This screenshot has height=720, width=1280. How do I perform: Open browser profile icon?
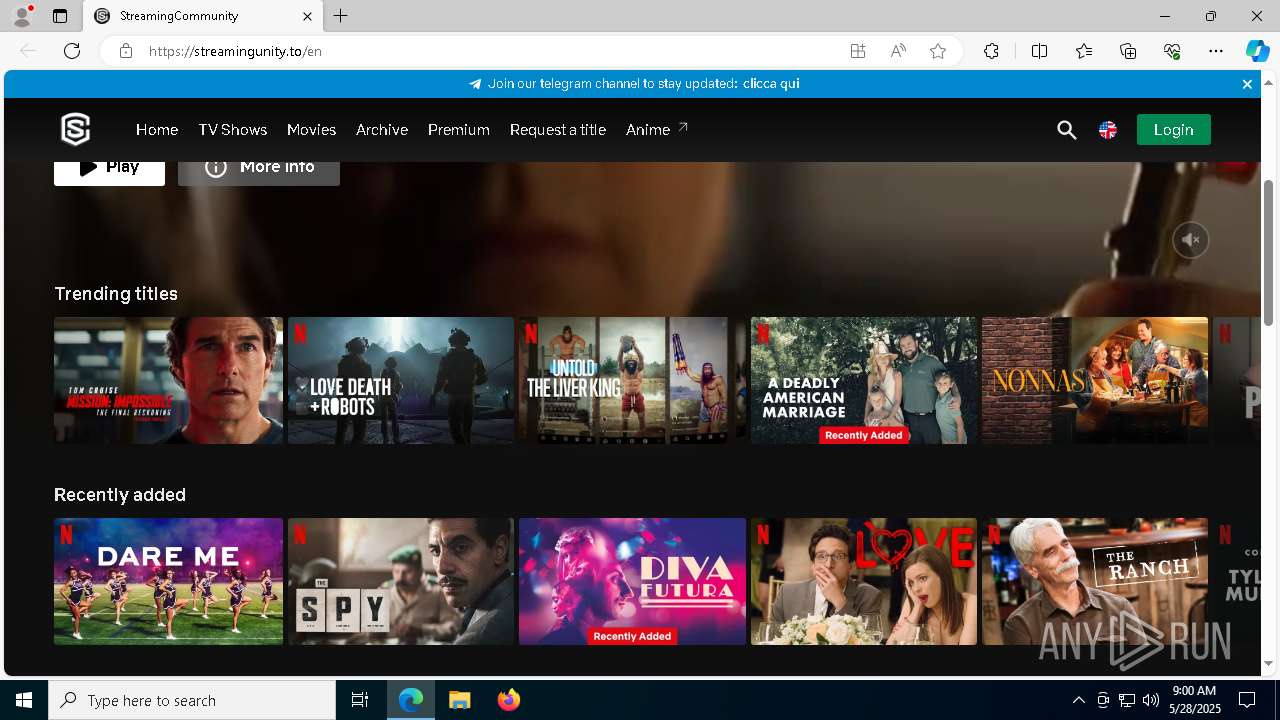click(21, 16)
